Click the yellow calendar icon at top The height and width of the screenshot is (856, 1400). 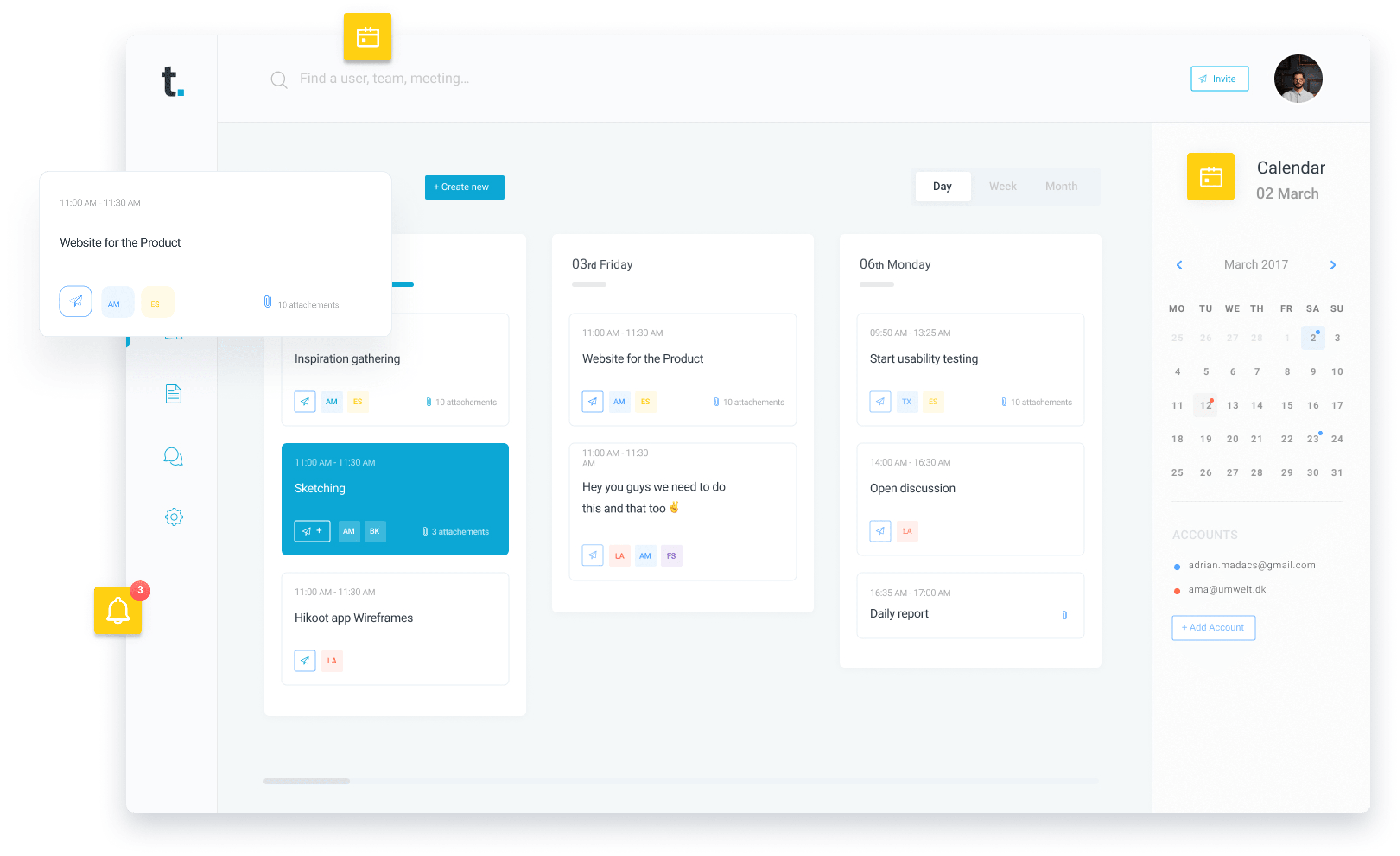[x=368, y=38]
